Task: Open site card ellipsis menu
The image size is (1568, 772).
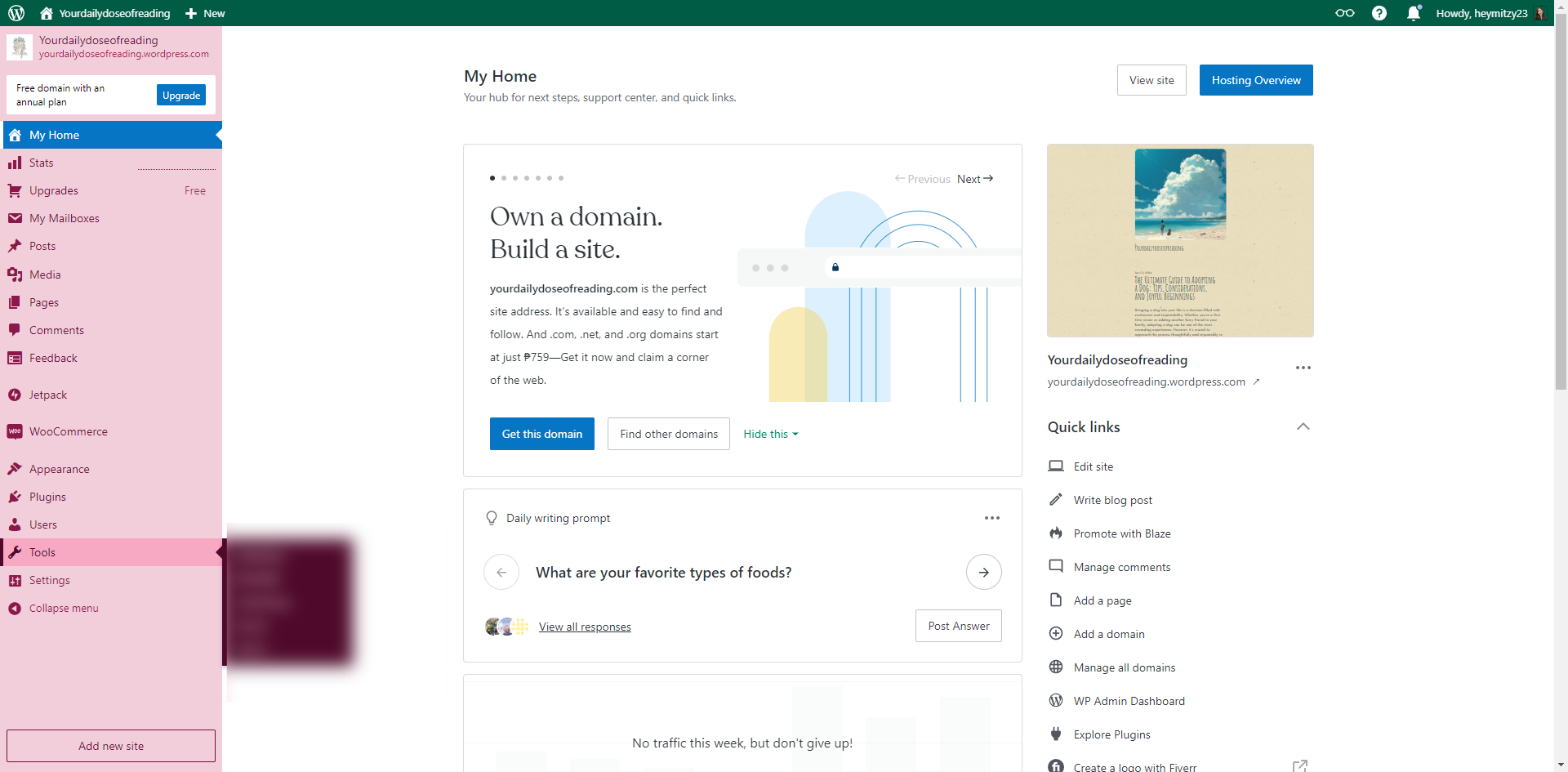Action: (1303, 368)
